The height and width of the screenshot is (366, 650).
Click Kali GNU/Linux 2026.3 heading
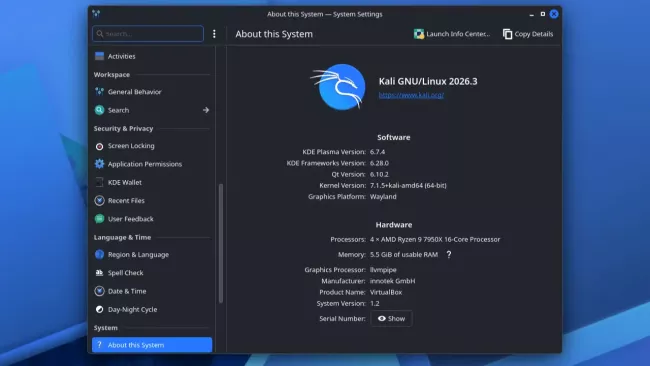coord(428,81)
